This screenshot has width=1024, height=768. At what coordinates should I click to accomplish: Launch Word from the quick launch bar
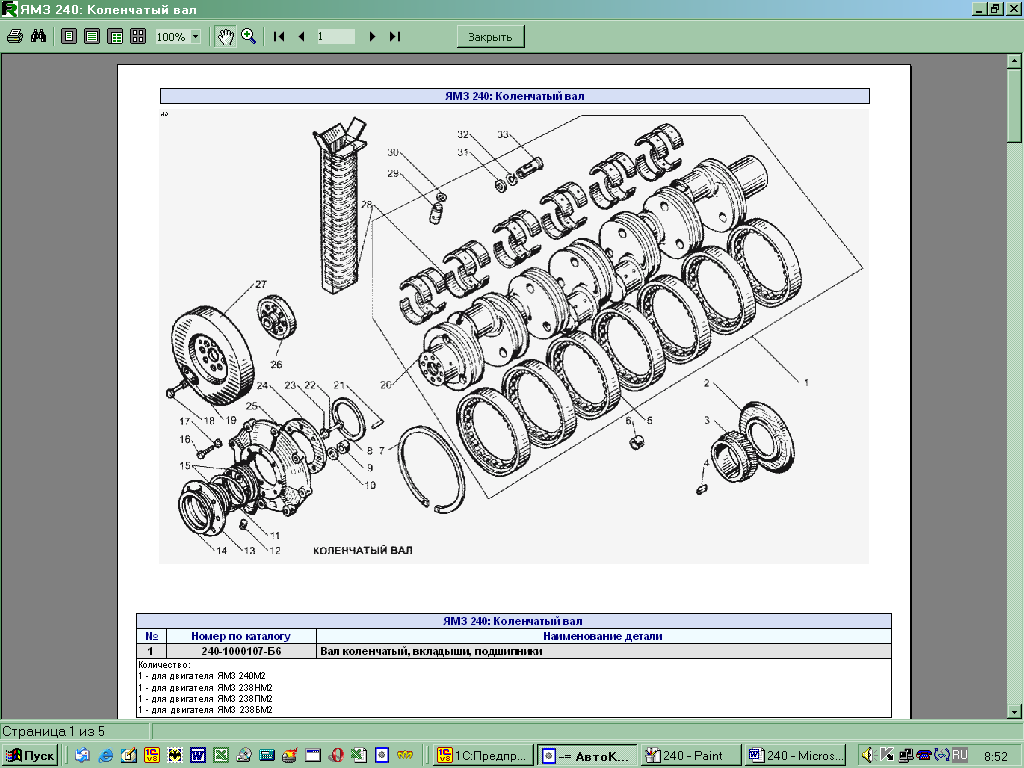coord(198,755)
